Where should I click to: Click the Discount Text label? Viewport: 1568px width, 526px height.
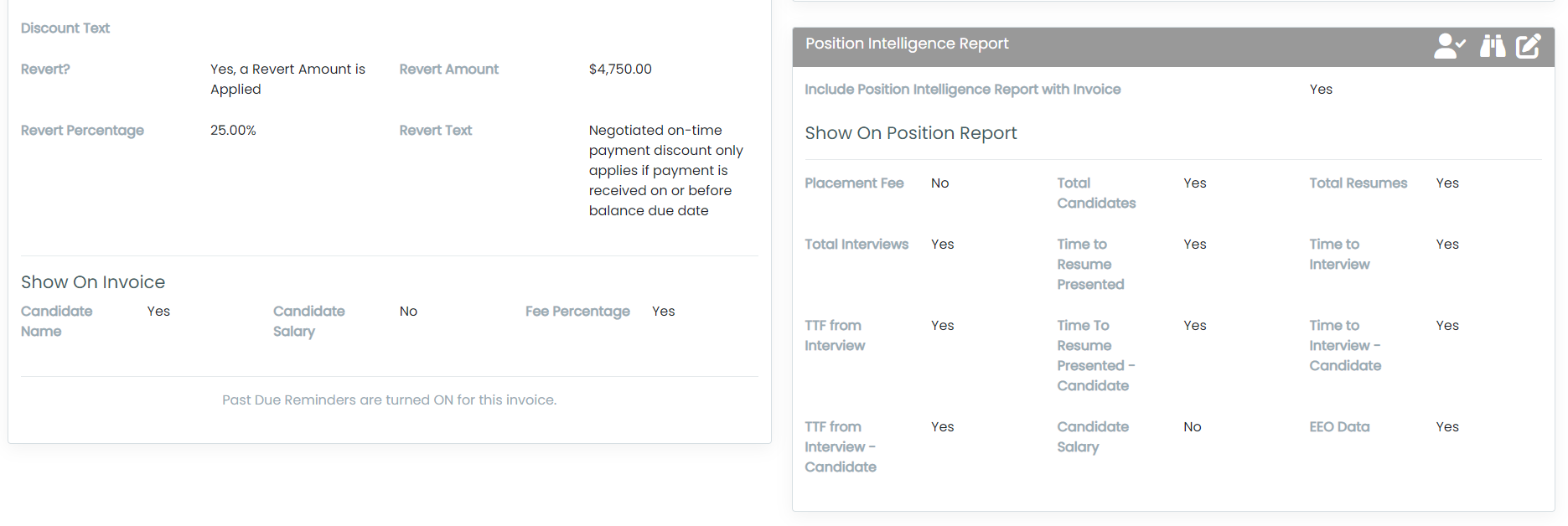pyautogui.click(x=65, y=28)
